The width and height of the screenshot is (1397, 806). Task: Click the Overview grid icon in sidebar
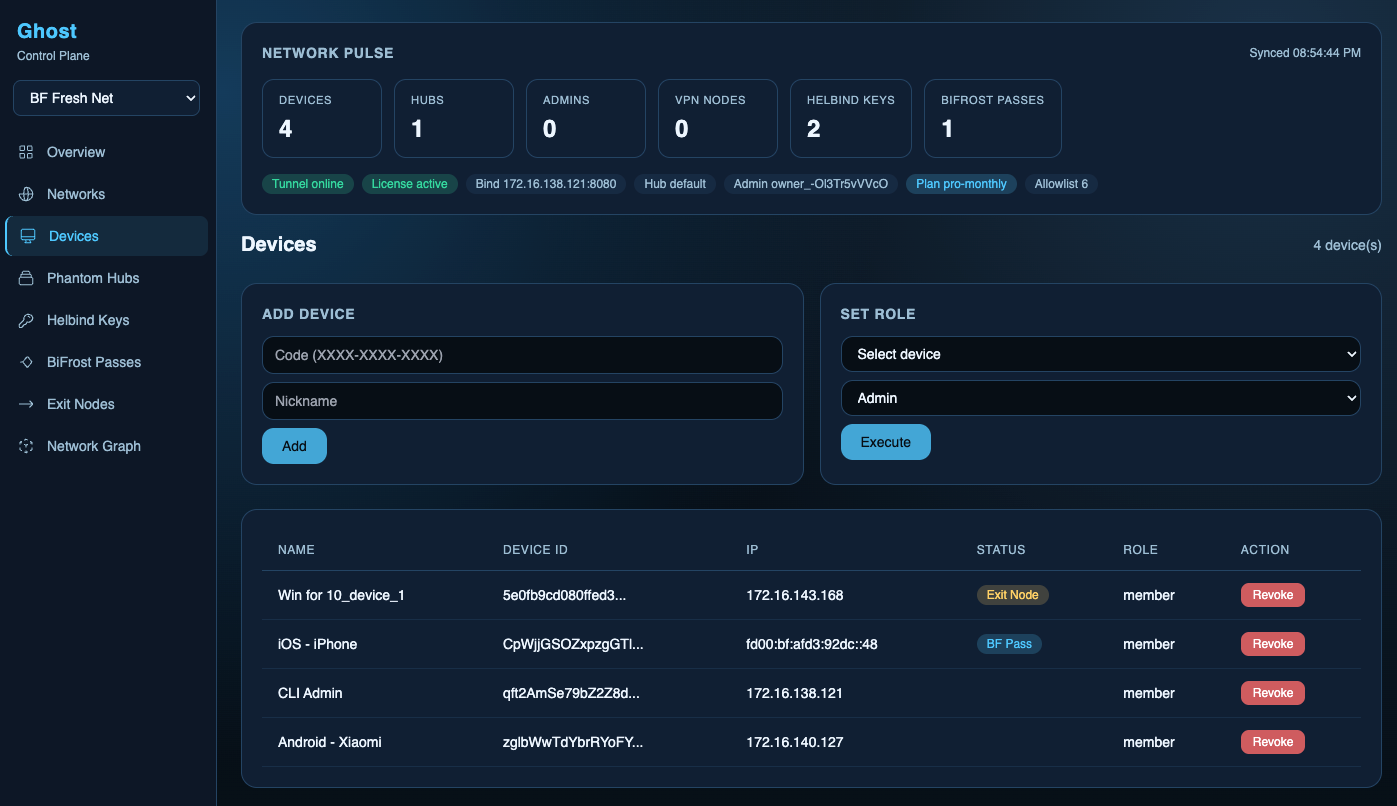tap(26, 152)
